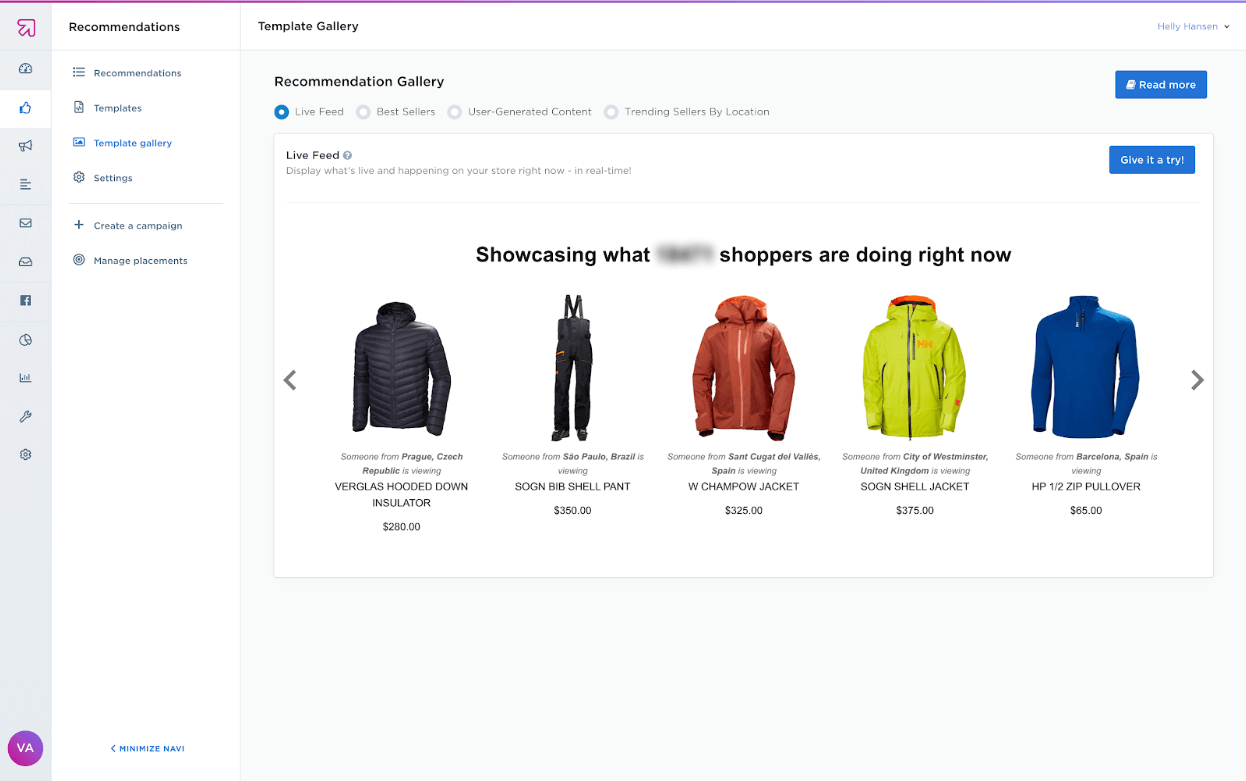Go to Template gallery menu item

pyautogui.click(x=133, y=143)
